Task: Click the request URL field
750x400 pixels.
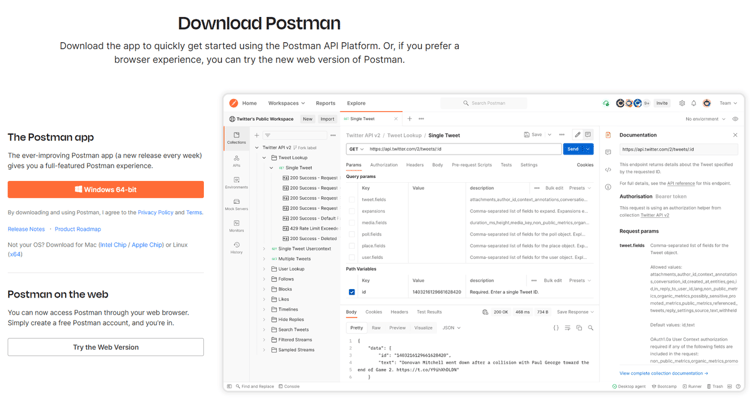Action: tap(464, 149)
